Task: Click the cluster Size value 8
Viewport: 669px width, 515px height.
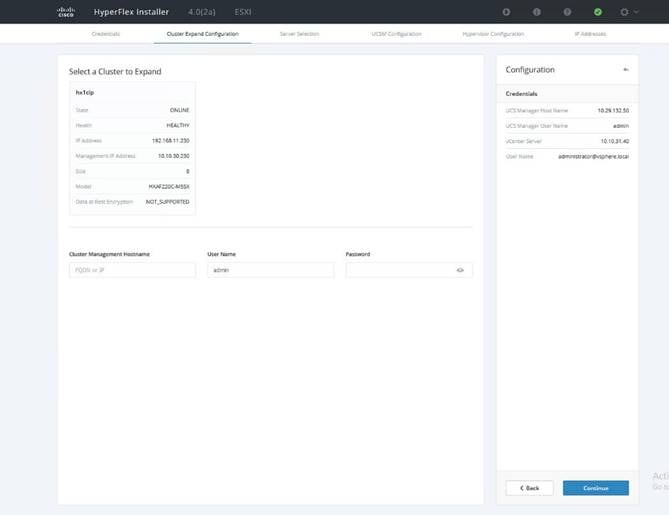Action: point(188,172)
